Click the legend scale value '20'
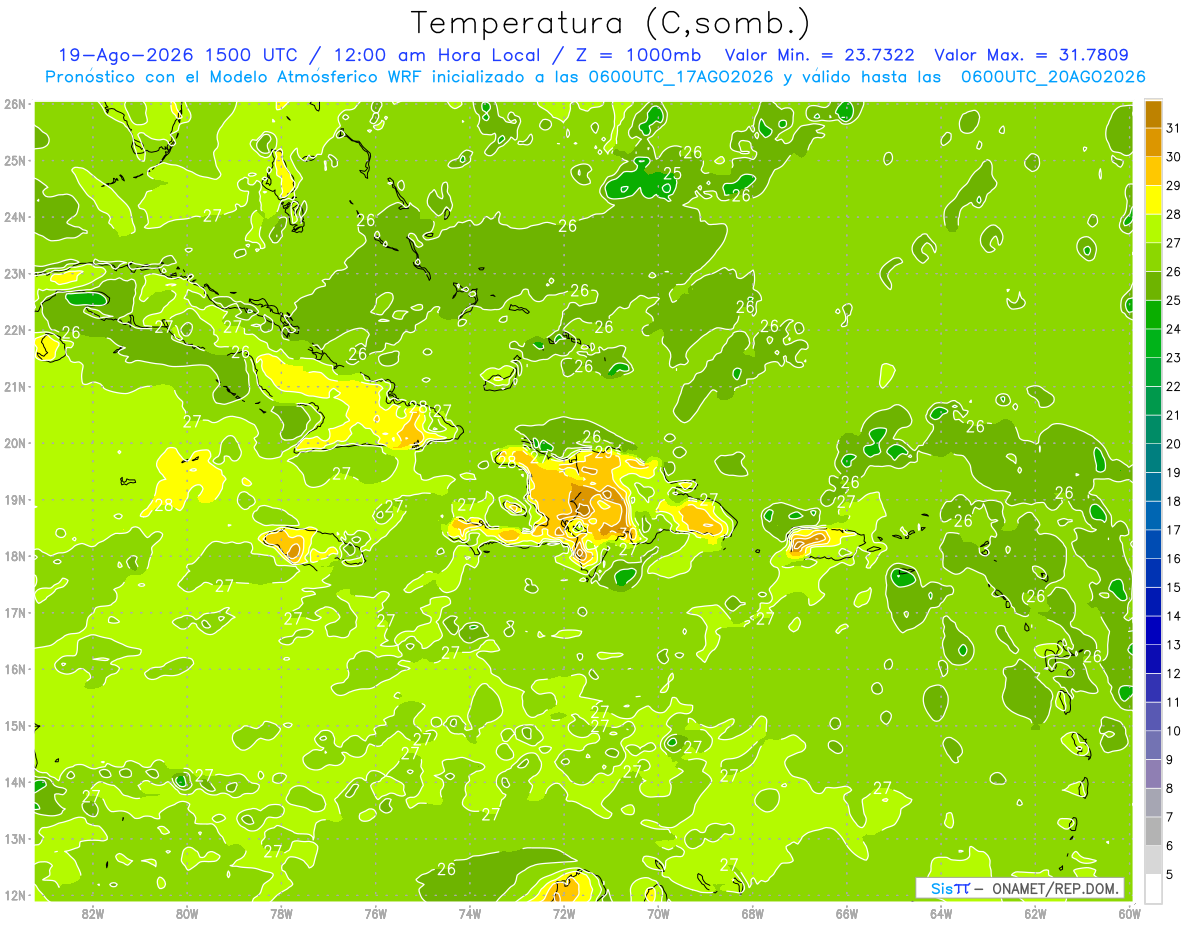 point(1173,444)
